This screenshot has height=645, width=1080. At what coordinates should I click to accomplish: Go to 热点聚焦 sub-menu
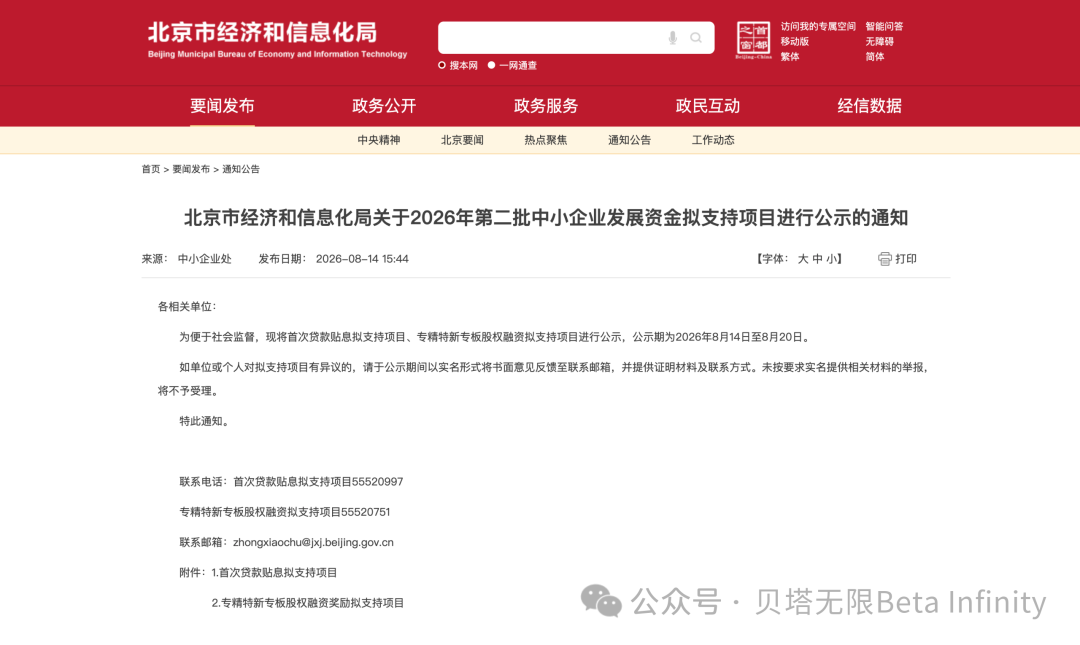click(546, 140)
